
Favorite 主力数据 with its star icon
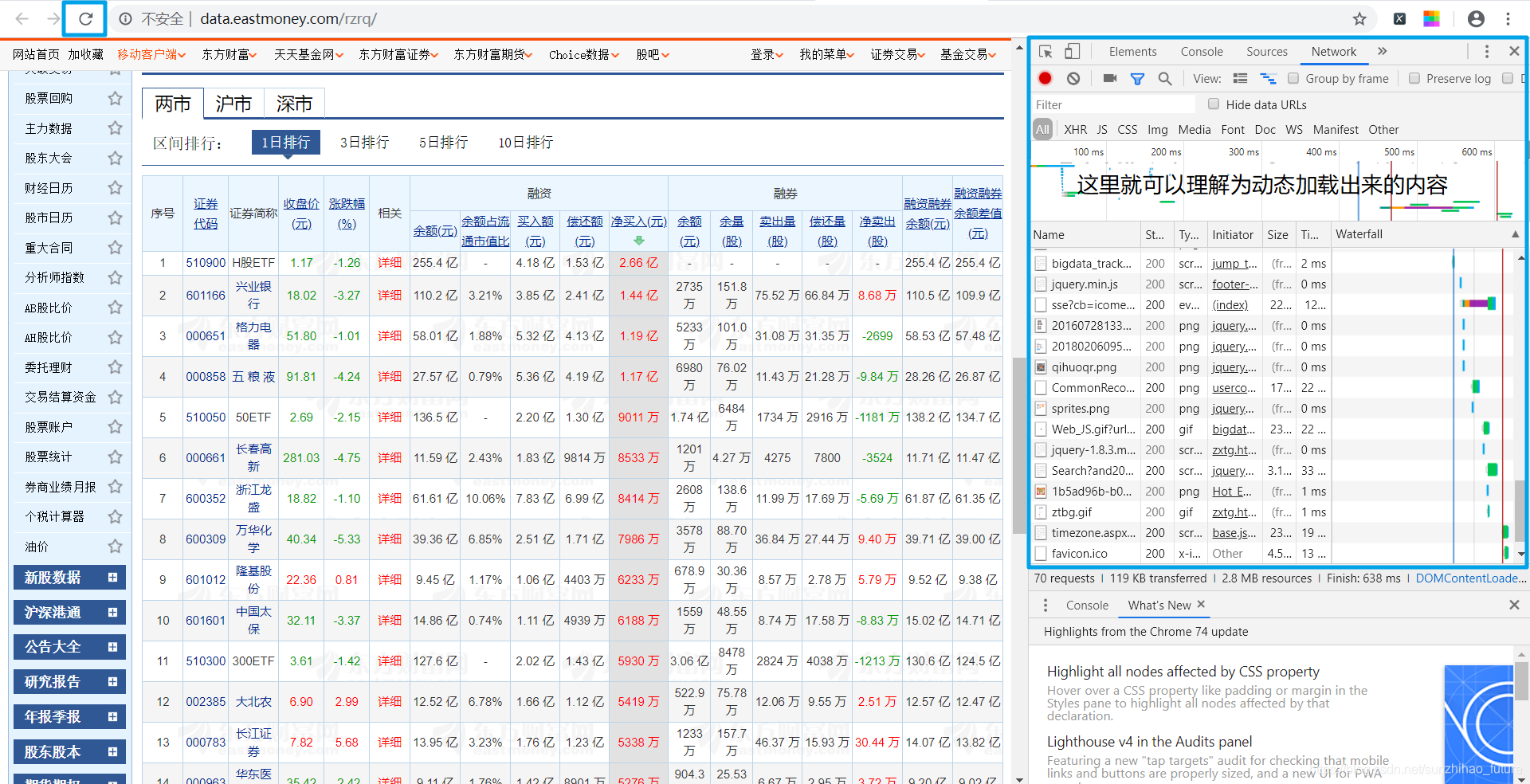[x=116, y=128]
